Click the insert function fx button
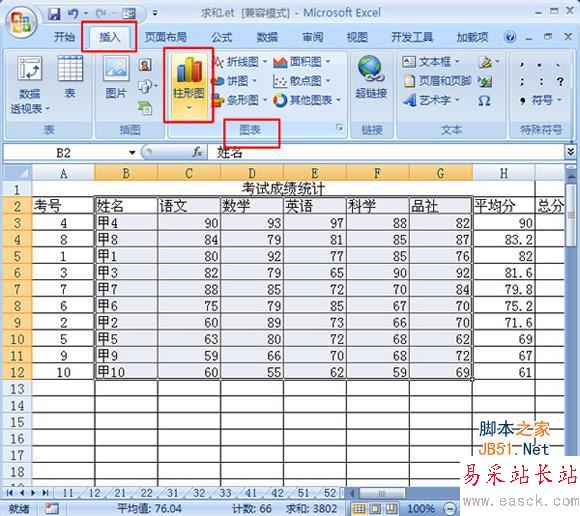The height and width of the screenshot is (516, 580). (x=198, y=152)
